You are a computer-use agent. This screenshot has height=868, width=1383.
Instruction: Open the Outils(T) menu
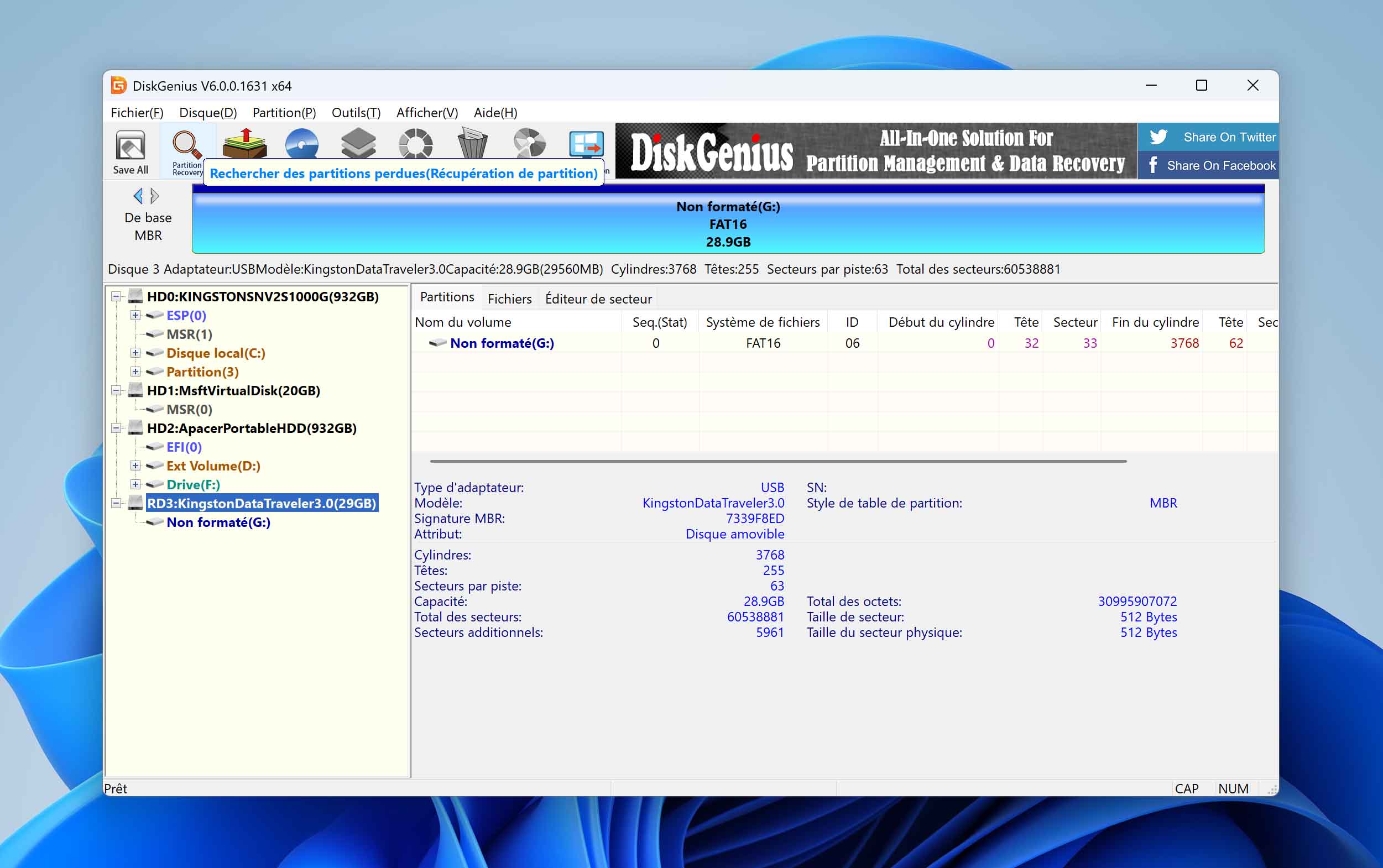(x=356, y=113)
